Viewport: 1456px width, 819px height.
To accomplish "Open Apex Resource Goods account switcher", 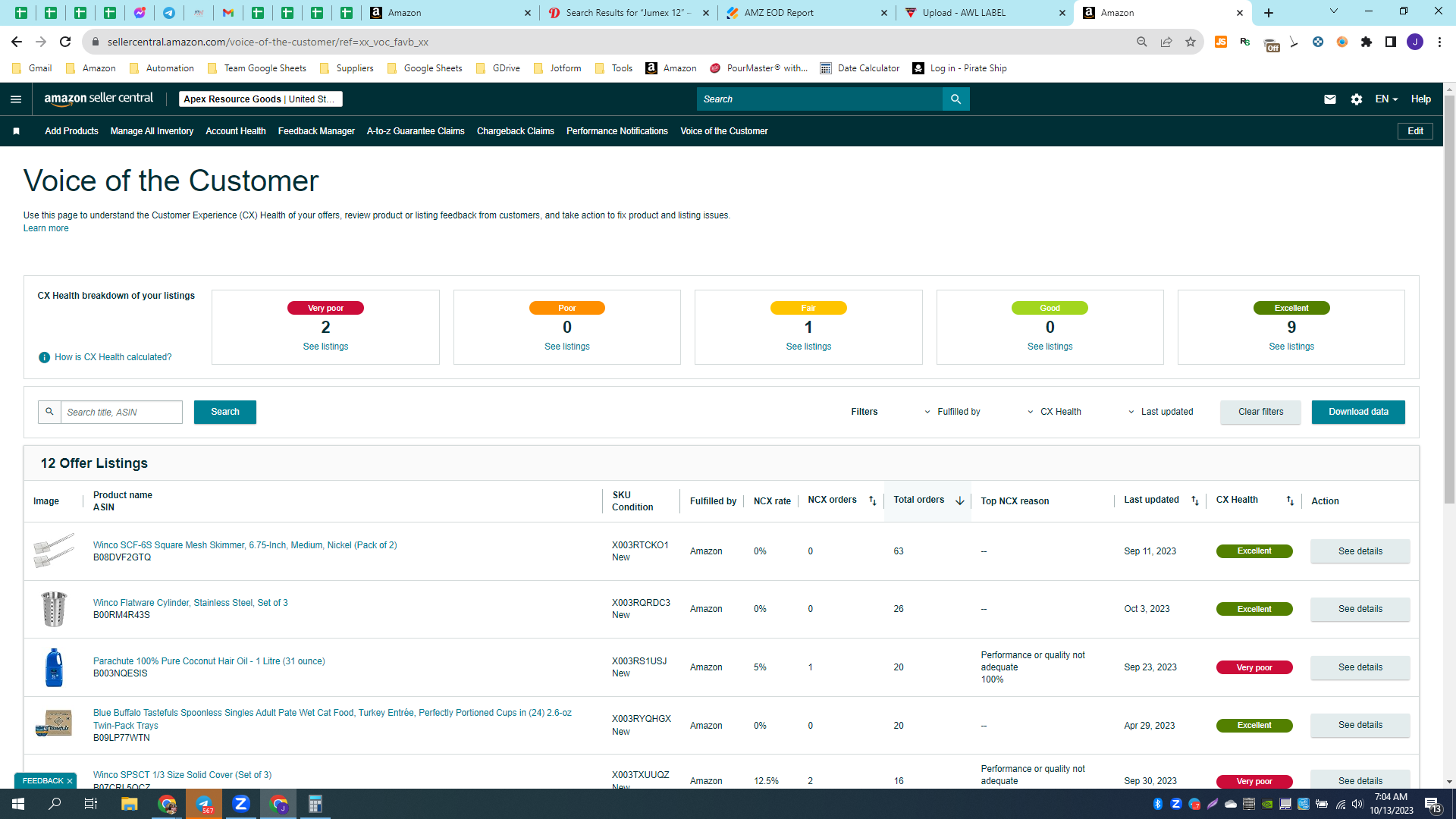I will (x=261, y=99).
